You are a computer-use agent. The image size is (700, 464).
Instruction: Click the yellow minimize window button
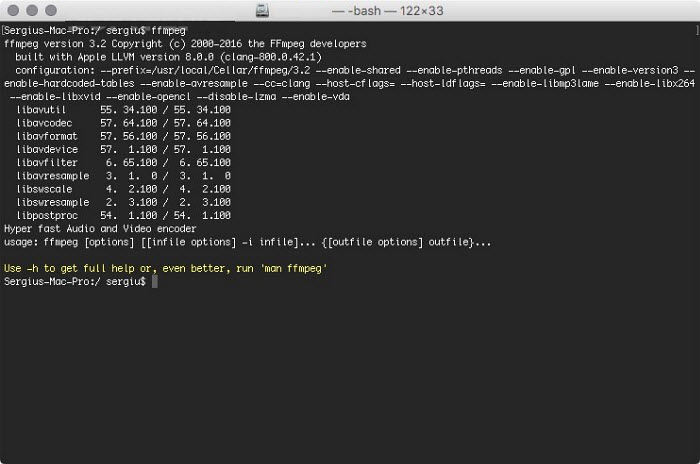coord(32,10)
